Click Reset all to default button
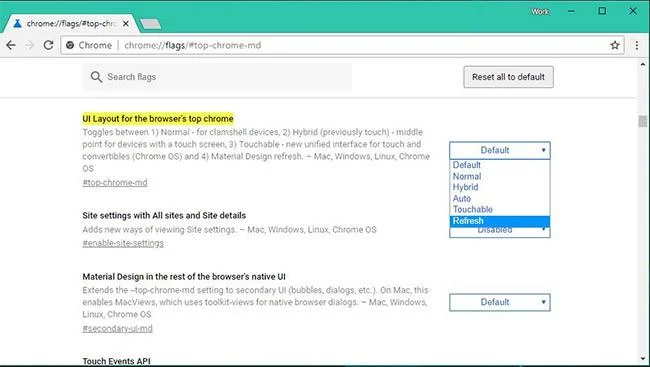 click(x=508, y=77)
